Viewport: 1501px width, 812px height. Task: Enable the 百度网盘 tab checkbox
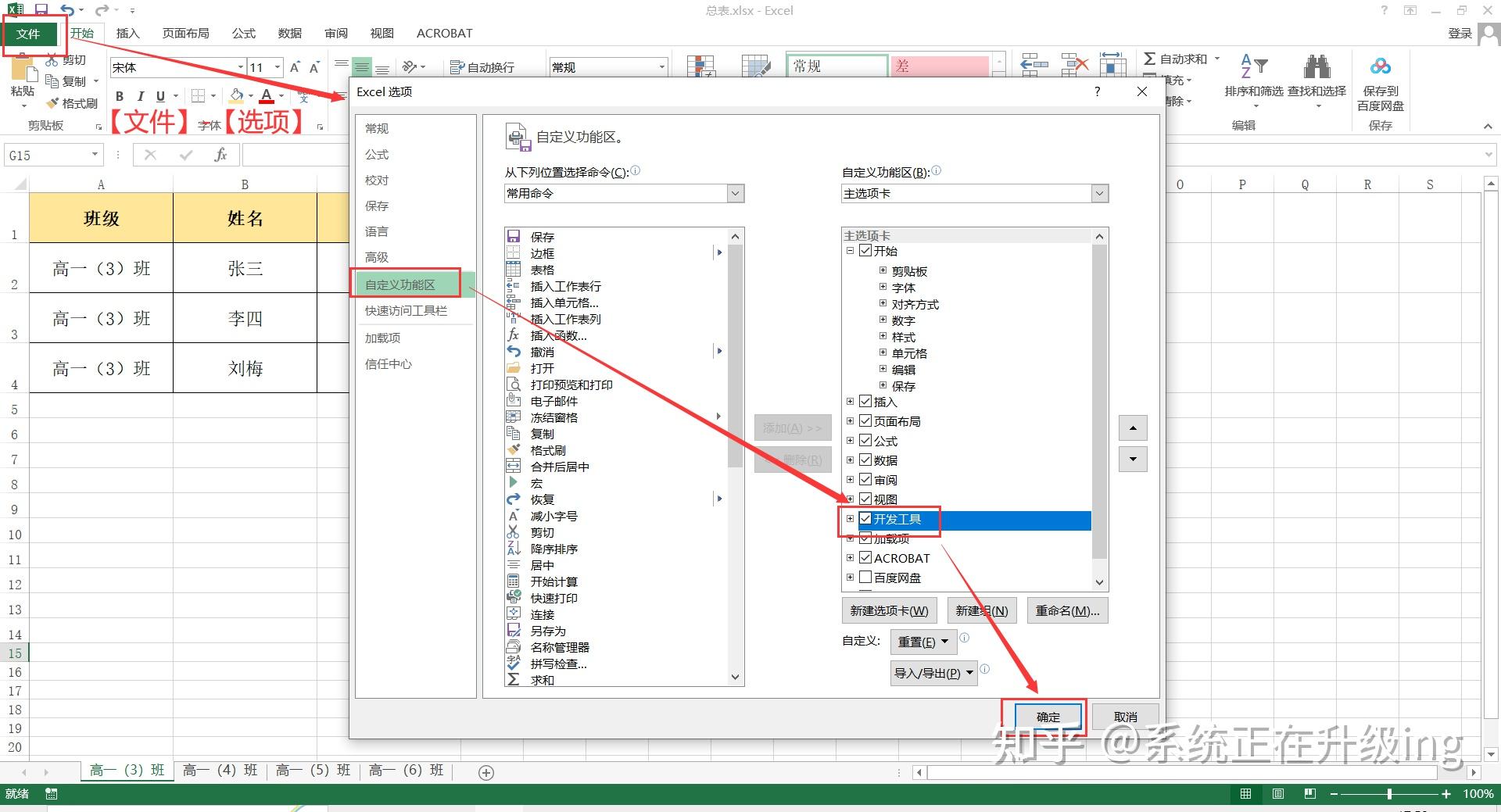[x=865, y=578]
